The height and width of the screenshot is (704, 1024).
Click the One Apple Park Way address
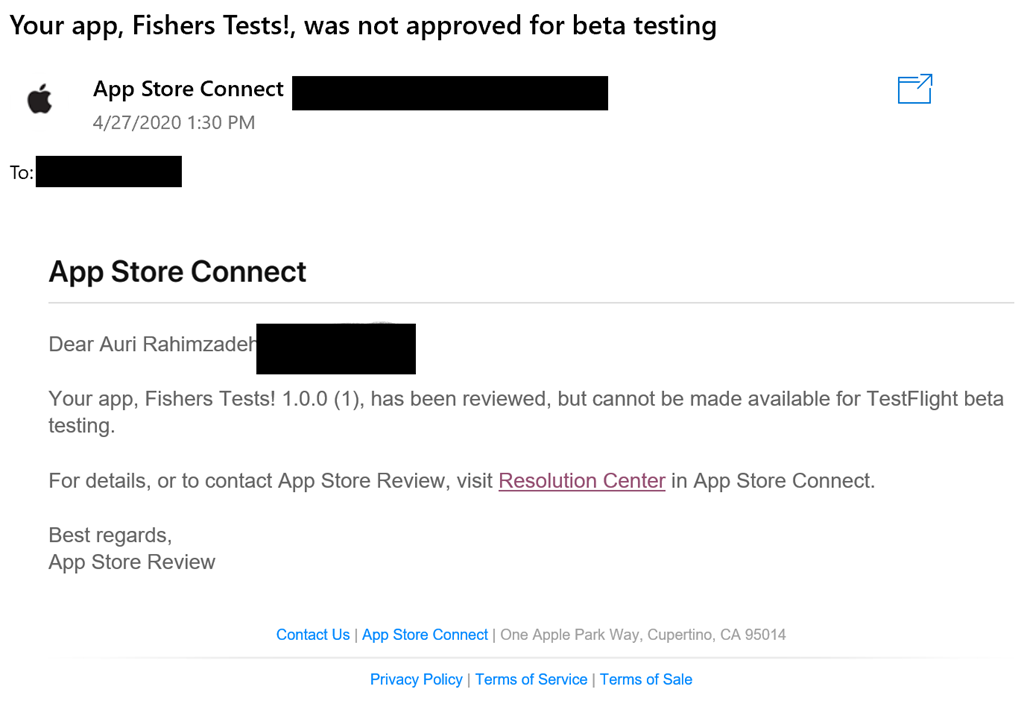coord(643,635)
